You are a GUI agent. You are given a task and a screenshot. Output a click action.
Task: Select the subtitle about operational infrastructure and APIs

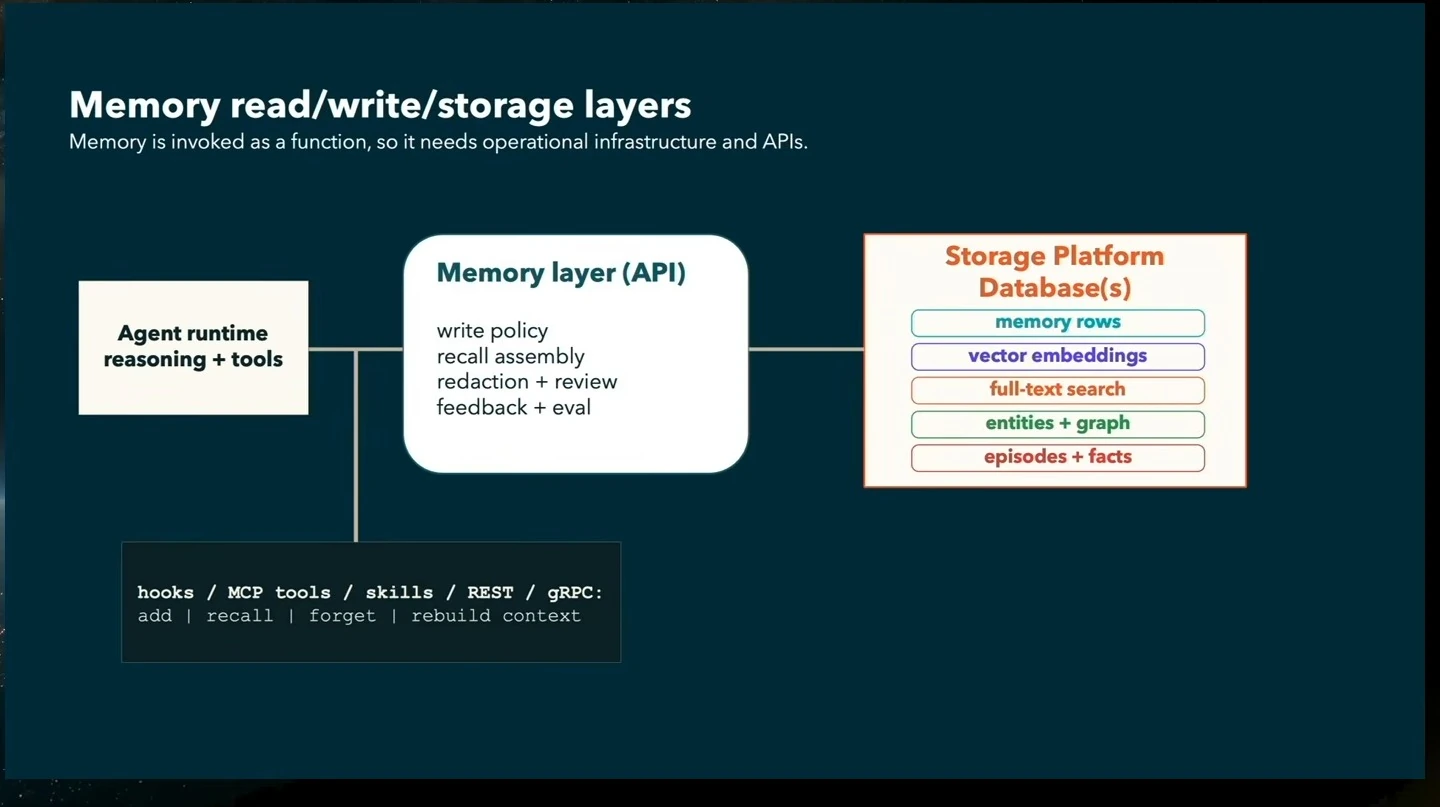(x=438, y=142)
